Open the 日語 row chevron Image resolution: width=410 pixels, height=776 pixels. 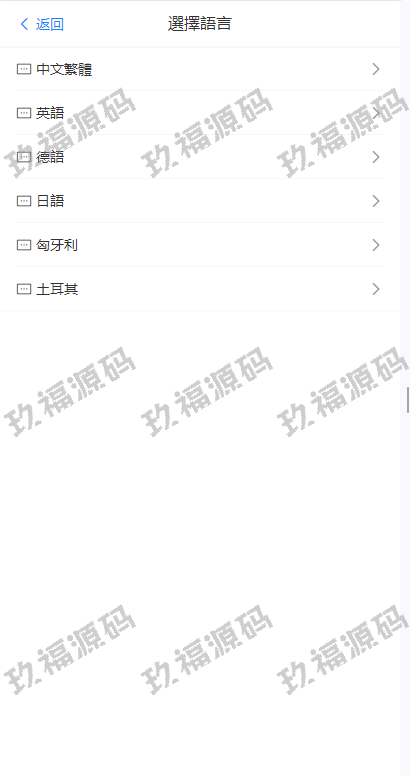(376, 201)
